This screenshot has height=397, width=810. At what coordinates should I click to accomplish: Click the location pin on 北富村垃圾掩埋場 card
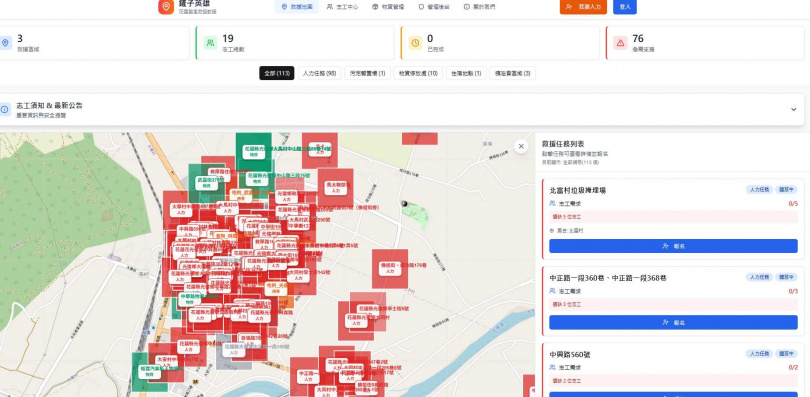(x=552, y=231)
